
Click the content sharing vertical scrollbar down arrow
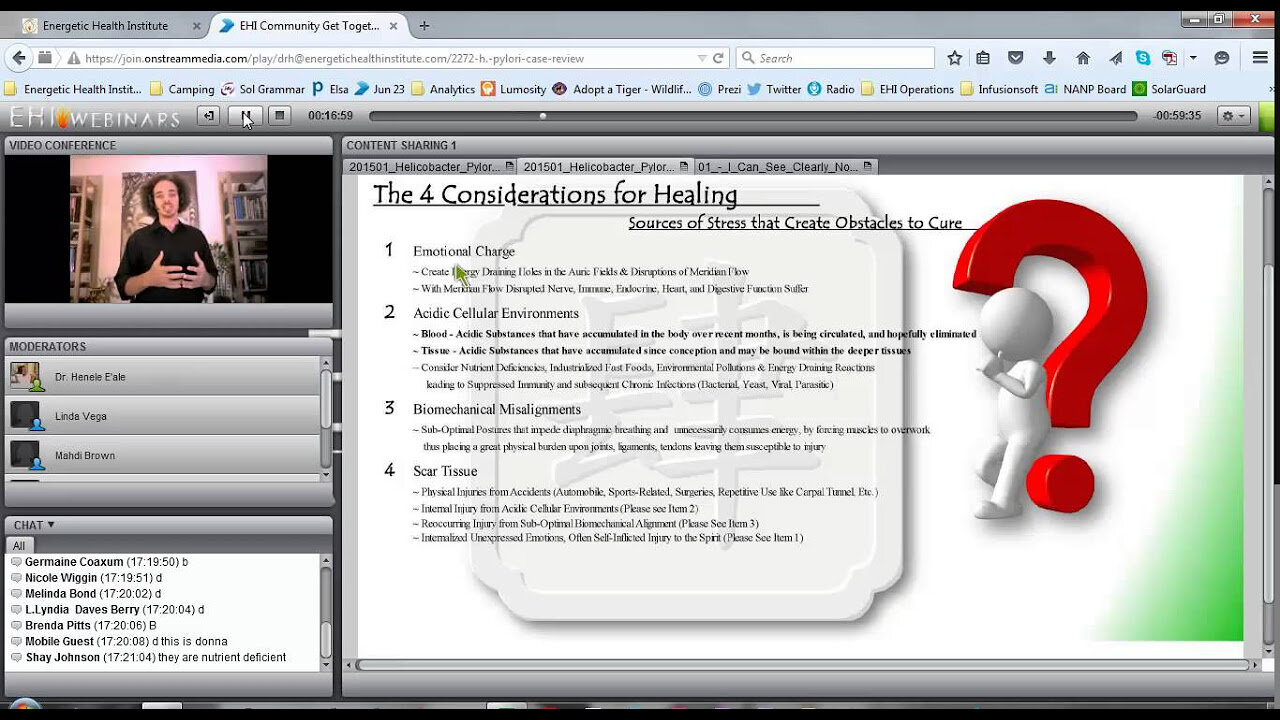coord(1269,651)
